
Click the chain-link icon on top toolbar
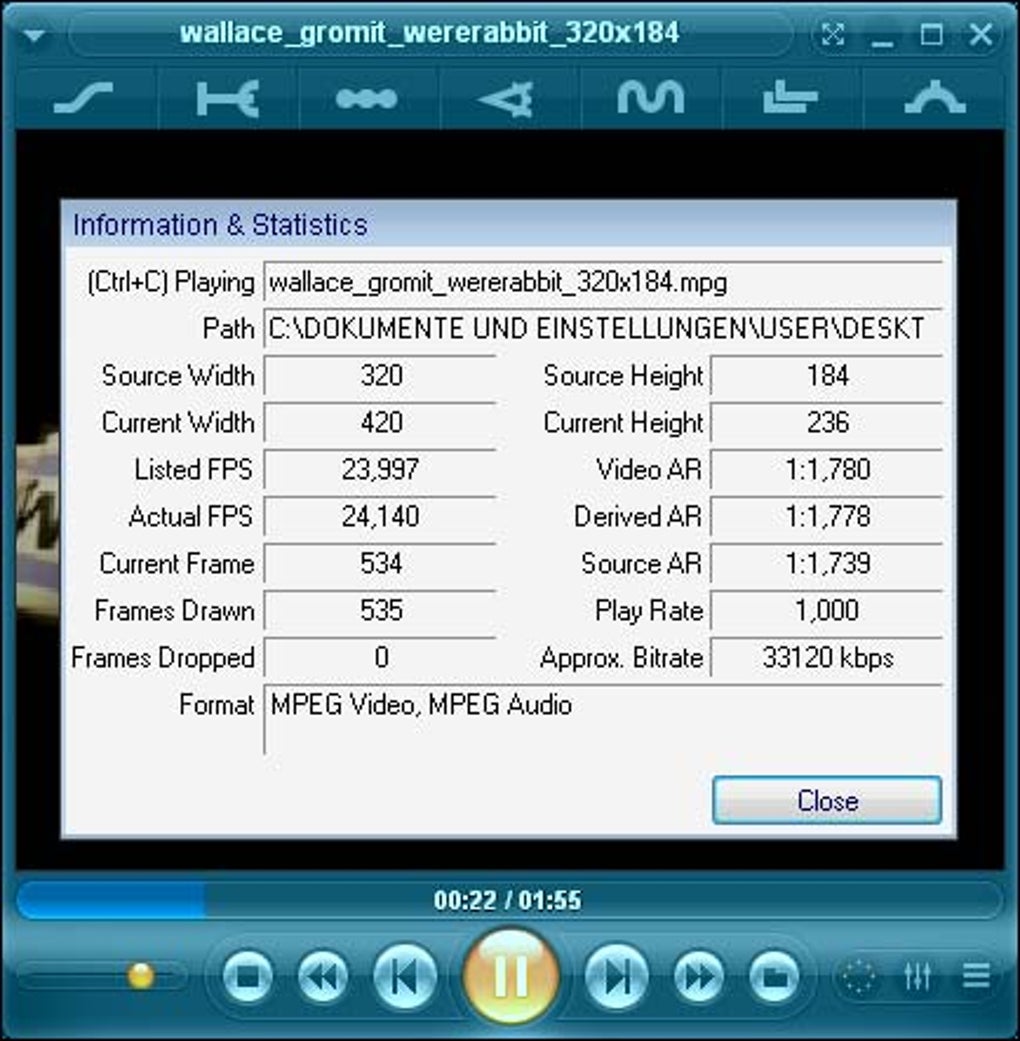[x=224, y=97]
